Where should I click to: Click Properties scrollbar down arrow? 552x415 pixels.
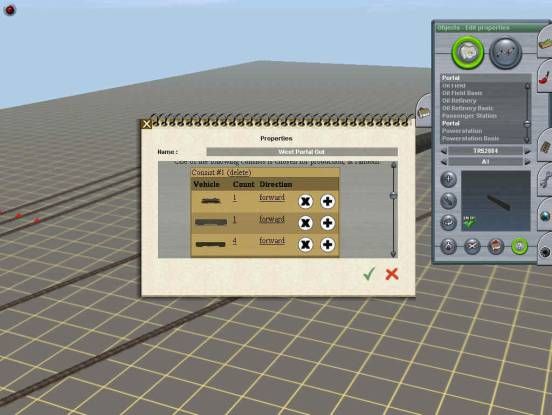[x=394, y=254]
